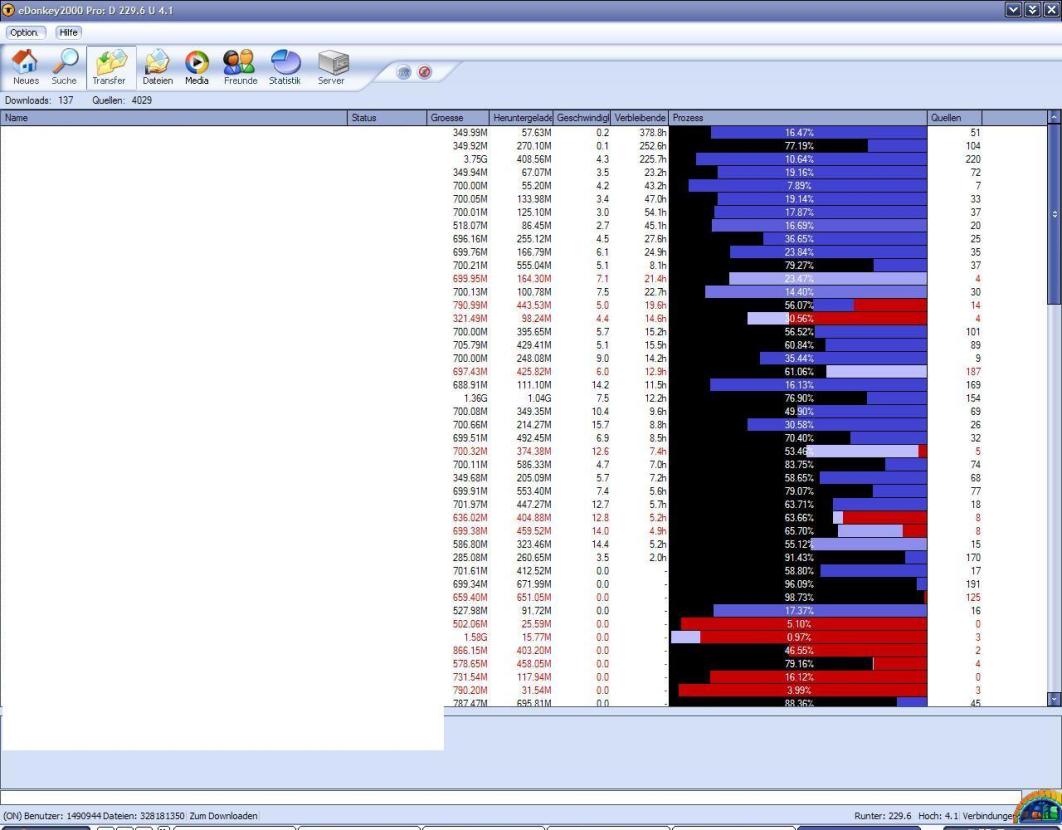
Task: Select the 518.07M size cell
Action: (470, 226)
